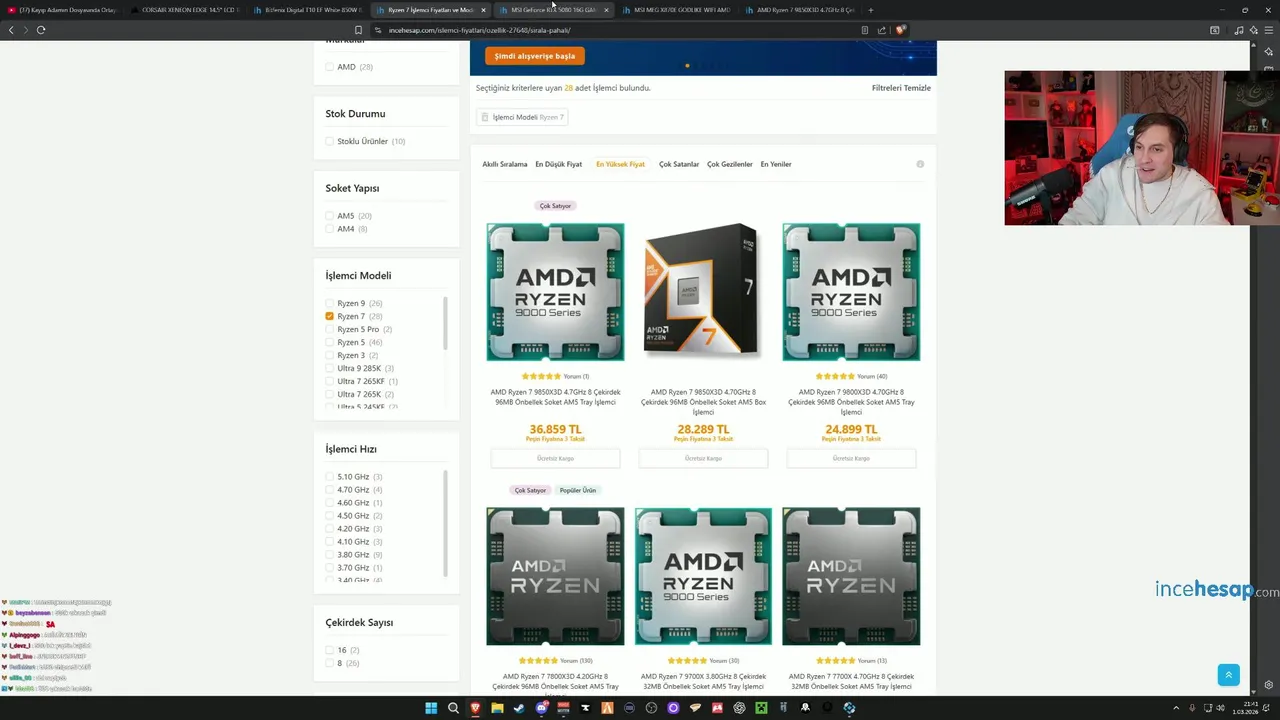Check the AMD brand filter
The height and width of the screenshot is (720, 1280).
[329, 67]
